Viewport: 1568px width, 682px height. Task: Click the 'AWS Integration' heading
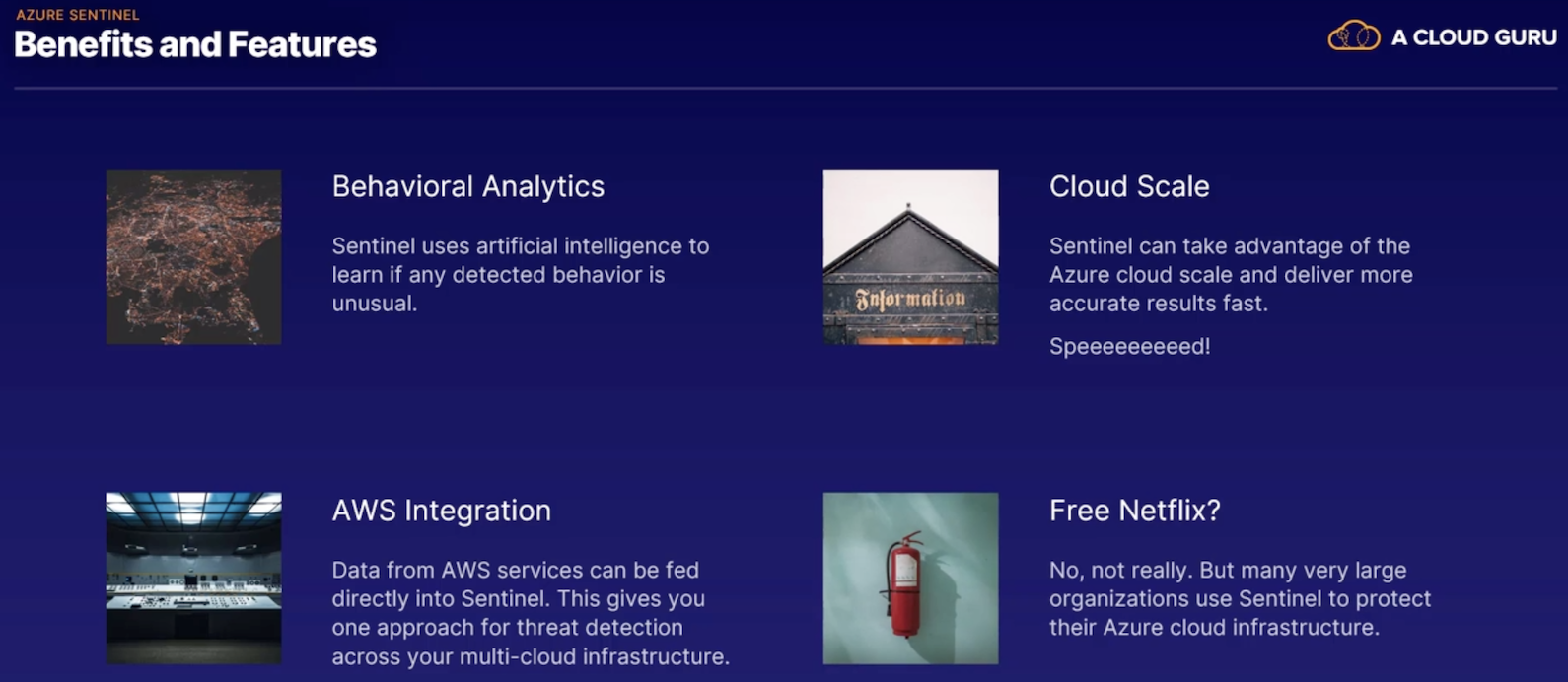pos(441,511)
